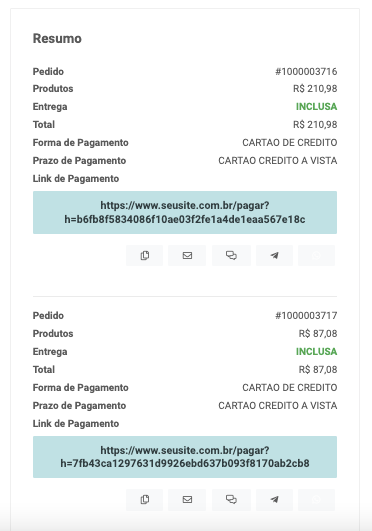
Task: Email payment link for order #1000003716
Action: tap(187, 255)
